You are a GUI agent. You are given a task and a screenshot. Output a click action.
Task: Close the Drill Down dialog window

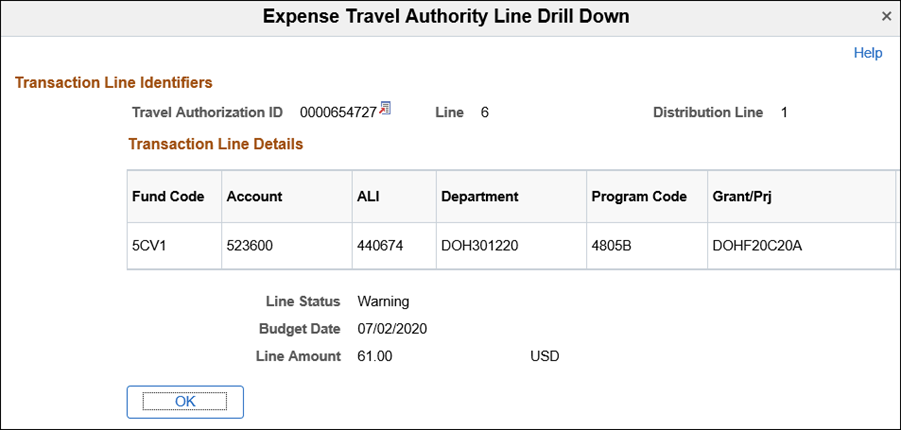886,17
